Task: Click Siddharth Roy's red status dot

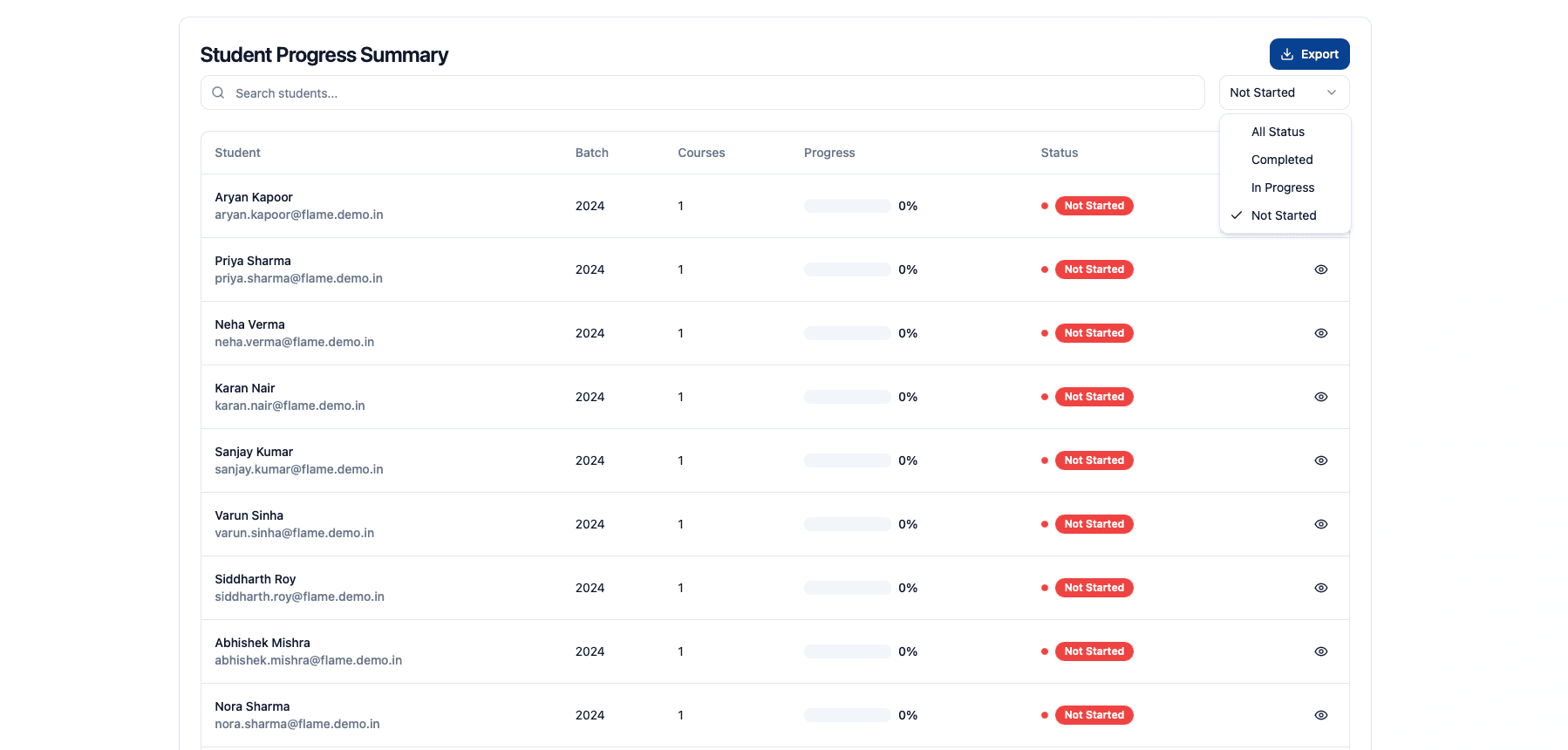Action: pyautogui.click(x=1045, y=588)
